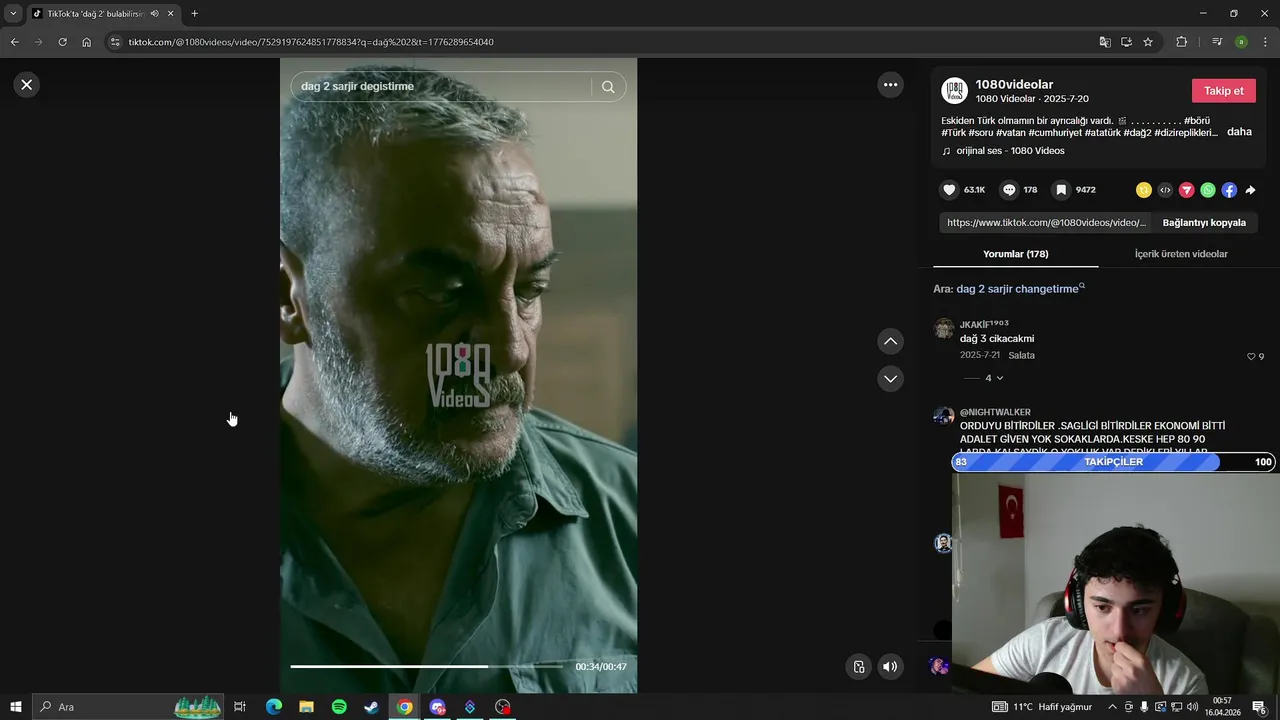This screenshot has width=1280, height=720.
Task: Send to friends with red paper-plane icon
Action: point(1186,190)
